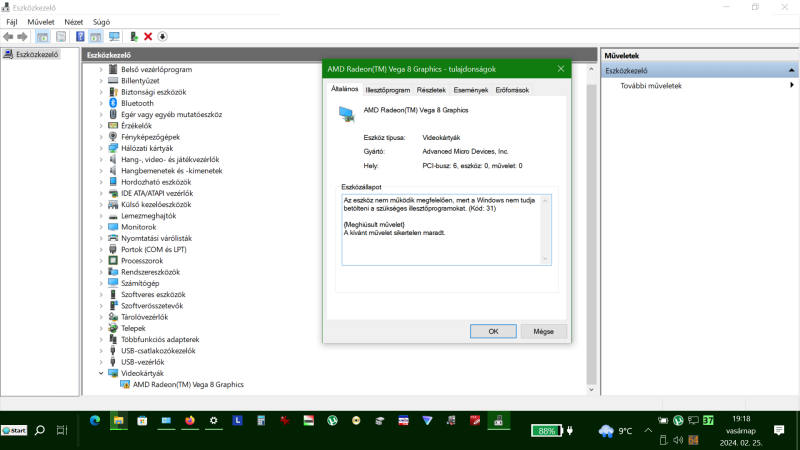
Task: Click the Start button
Action: click(14, 431)
